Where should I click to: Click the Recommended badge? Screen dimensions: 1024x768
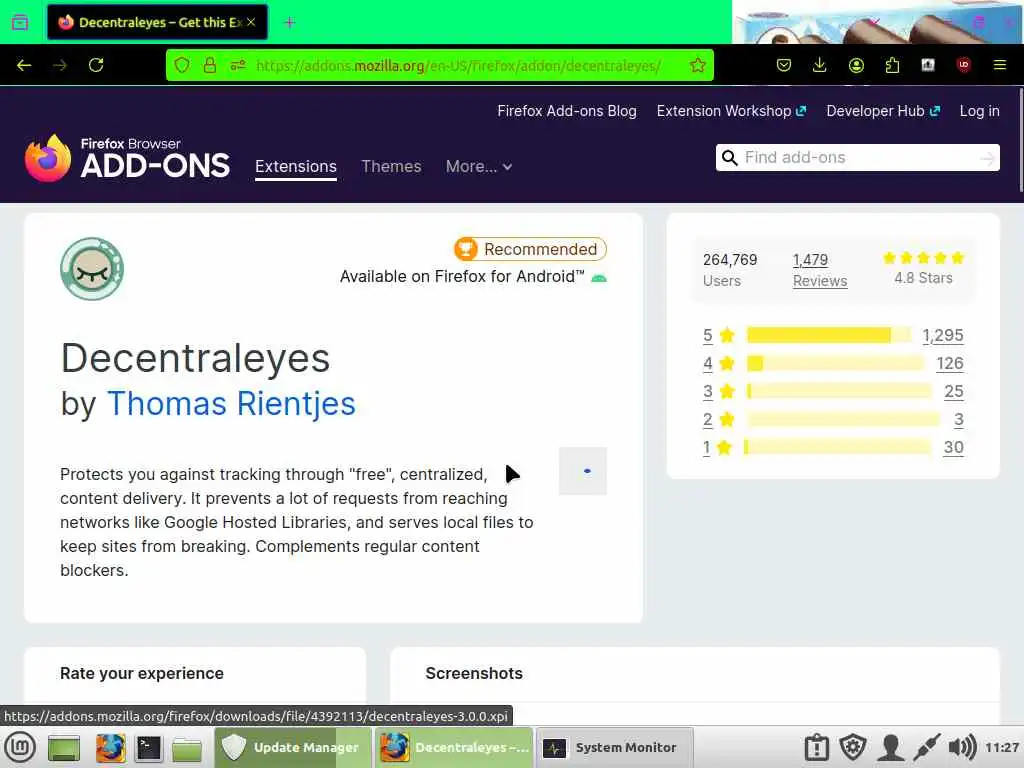[x=530, y=249]
